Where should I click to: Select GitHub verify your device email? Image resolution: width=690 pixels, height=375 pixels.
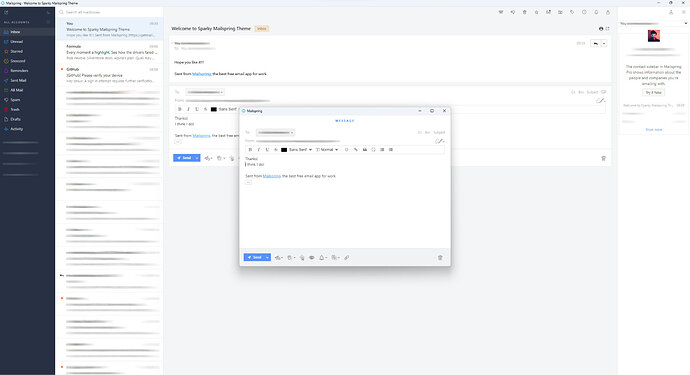coord(110,75)
